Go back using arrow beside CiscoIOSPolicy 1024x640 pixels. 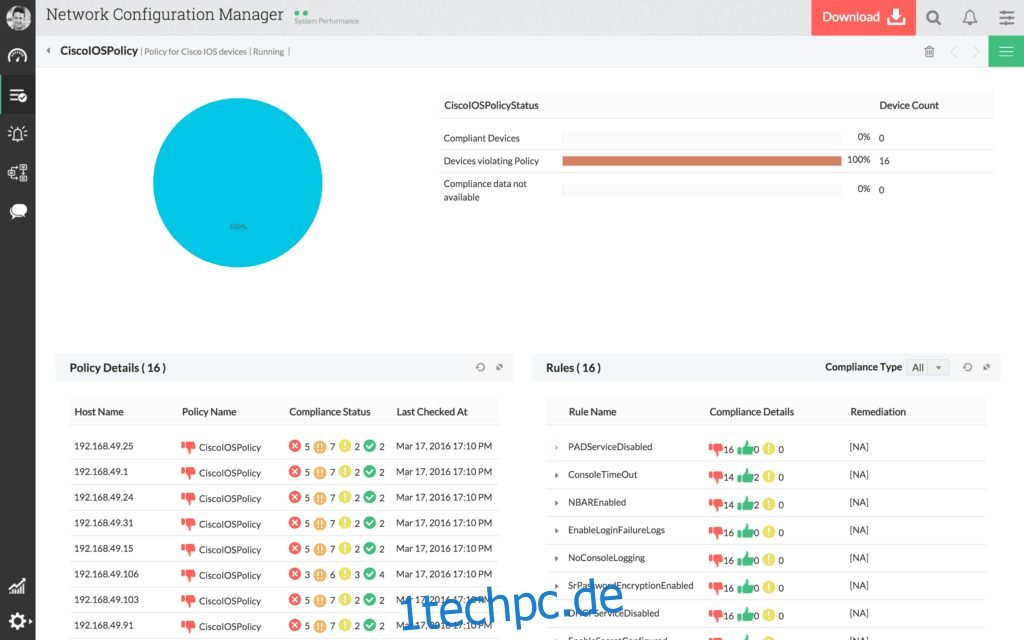48,50
